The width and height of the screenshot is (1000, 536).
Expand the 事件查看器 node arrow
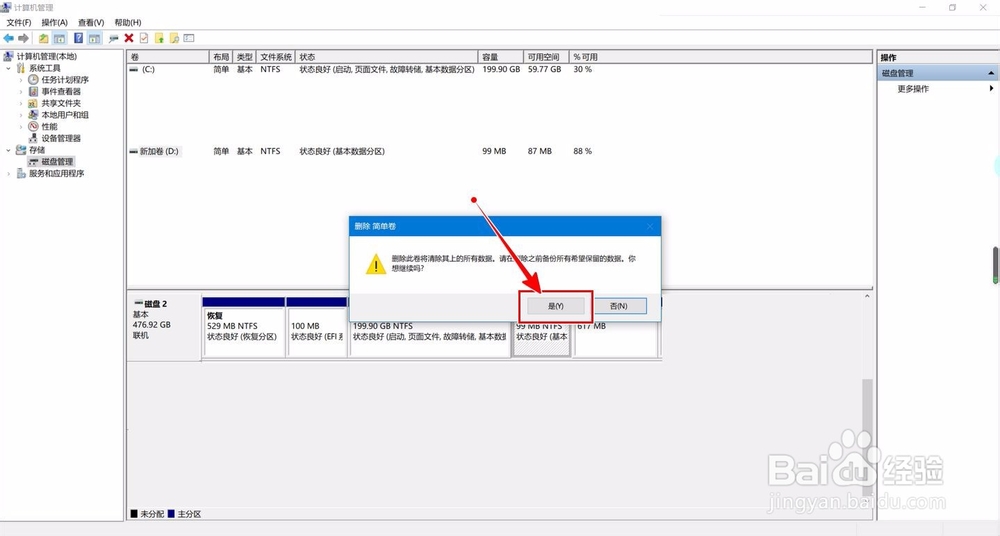(x=20, y=91)
